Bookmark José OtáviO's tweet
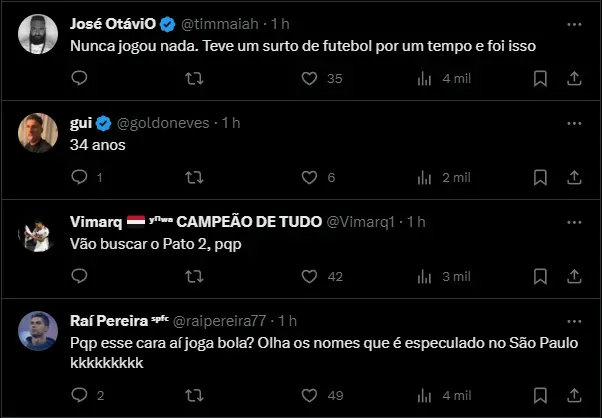The width and height of the screenshot is (602, 418). pyautogui.click(x=540, y=78)
